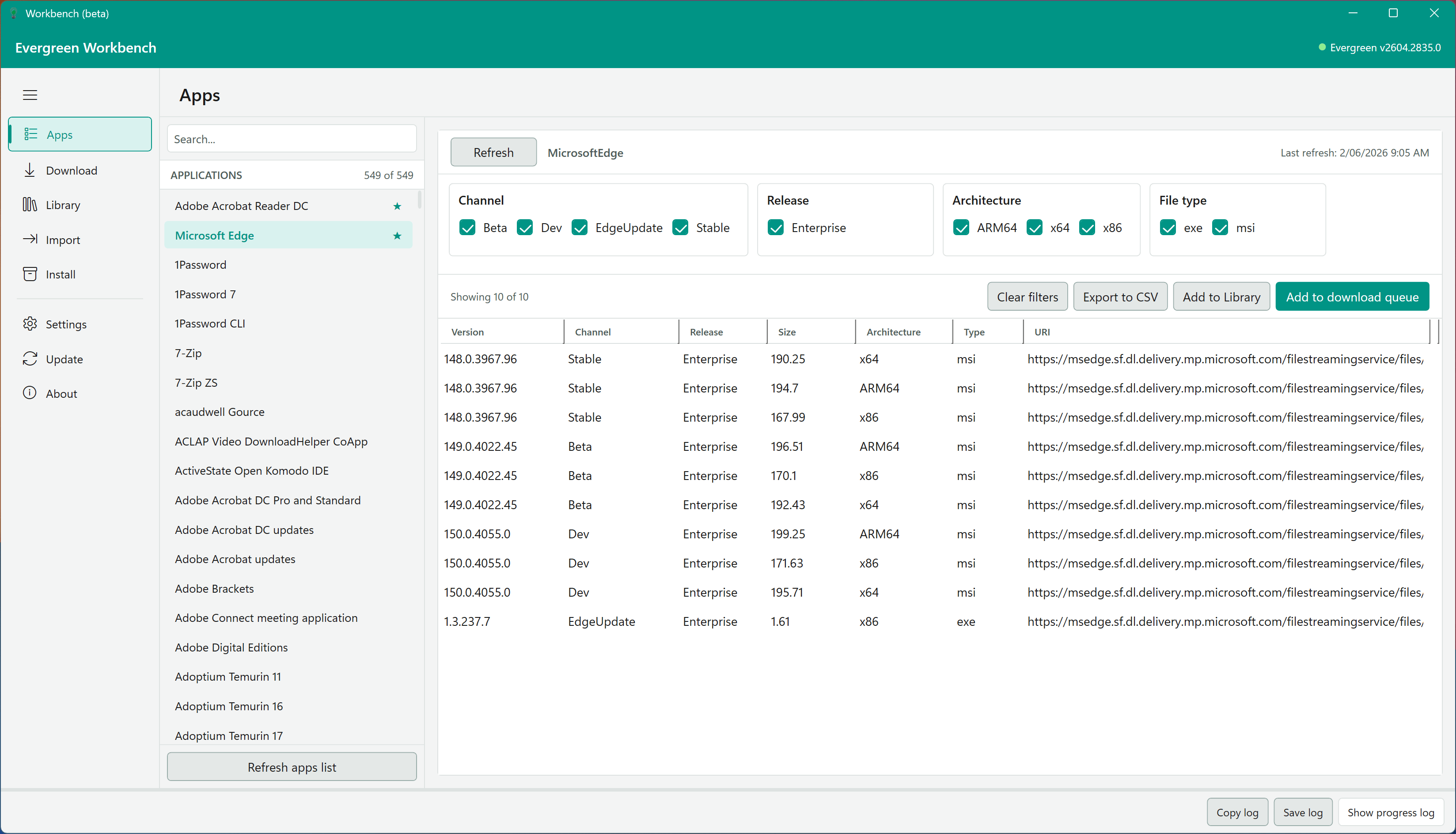Select 7-Zip in applications list
This screenshot has height=834, width=1456.
click(288, 353)
